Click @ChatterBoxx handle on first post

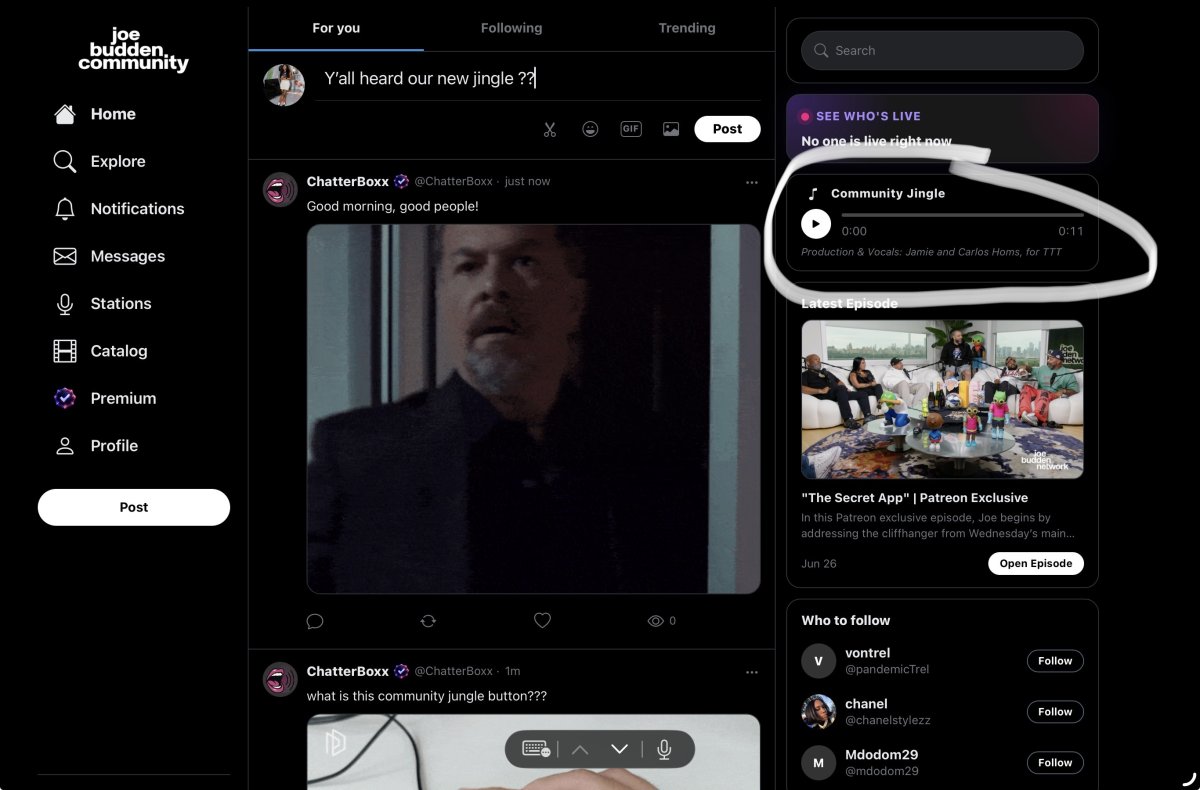(x=453, y=182)
